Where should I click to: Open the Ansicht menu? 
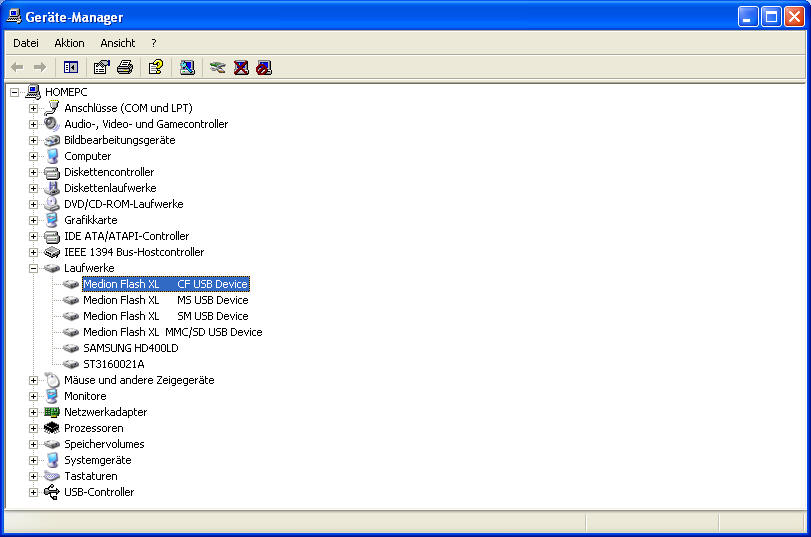118,43
